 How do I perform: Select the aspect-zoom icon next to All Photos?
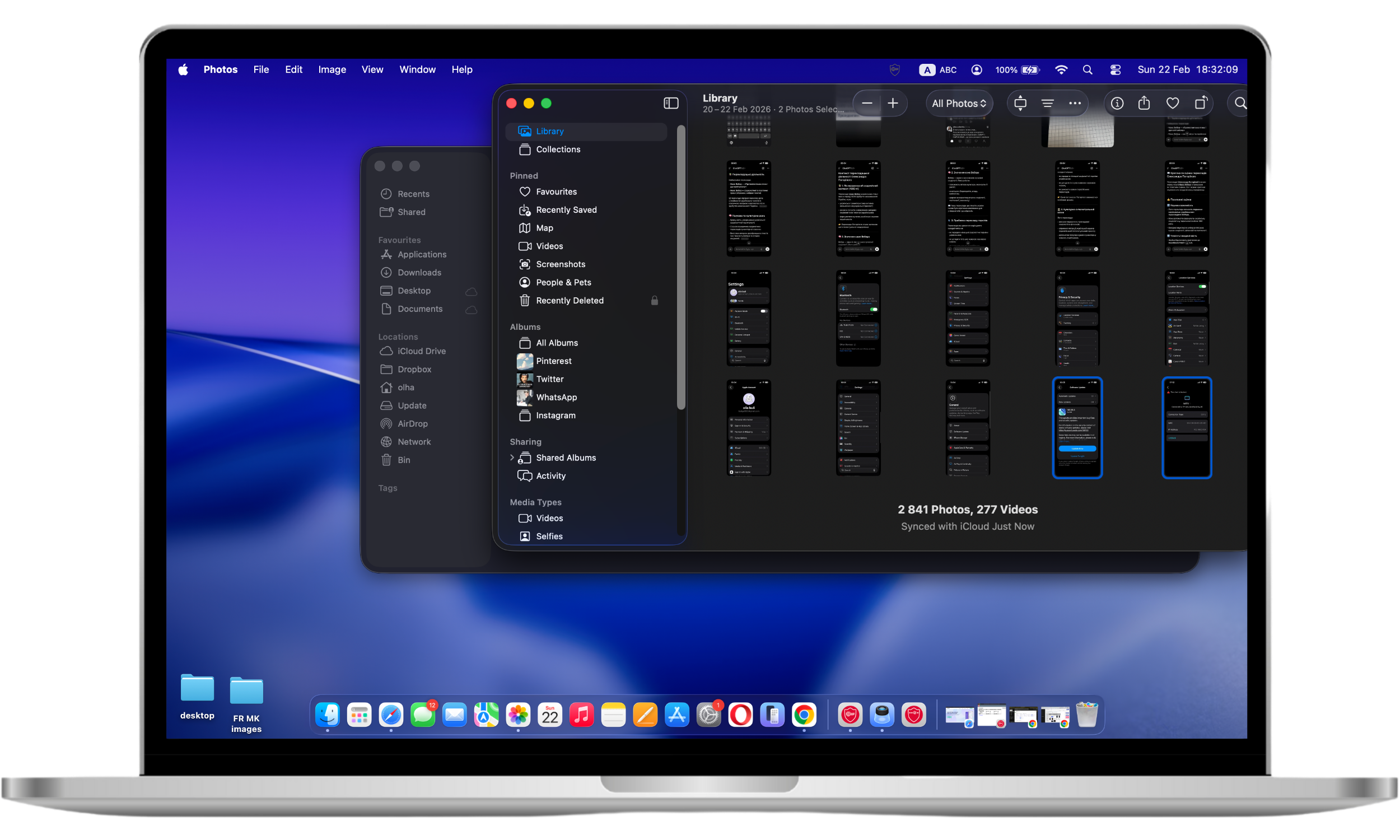[1020, 103]
